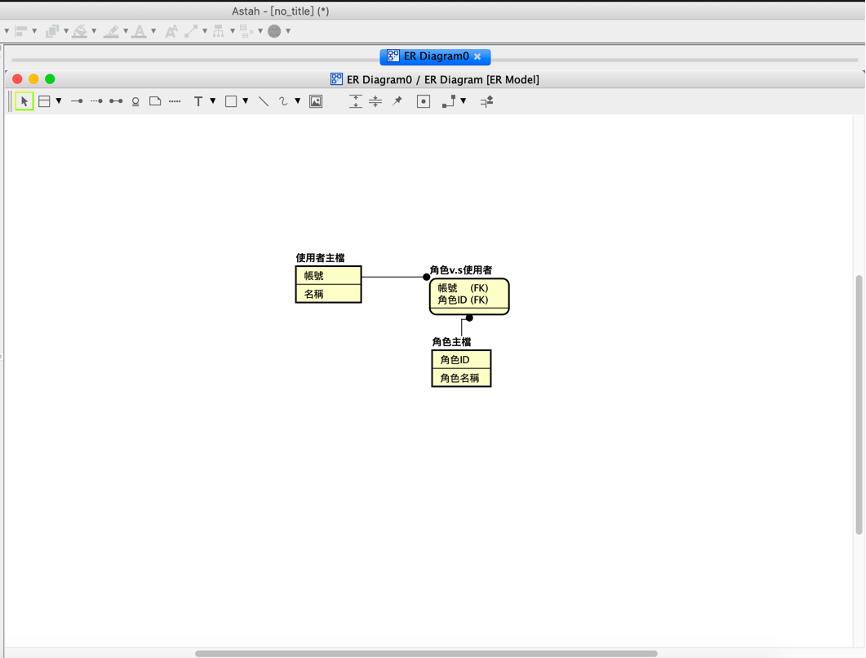Select the Many-to-Many Relationship tool
866x658 pixels.
pos(116,101)
